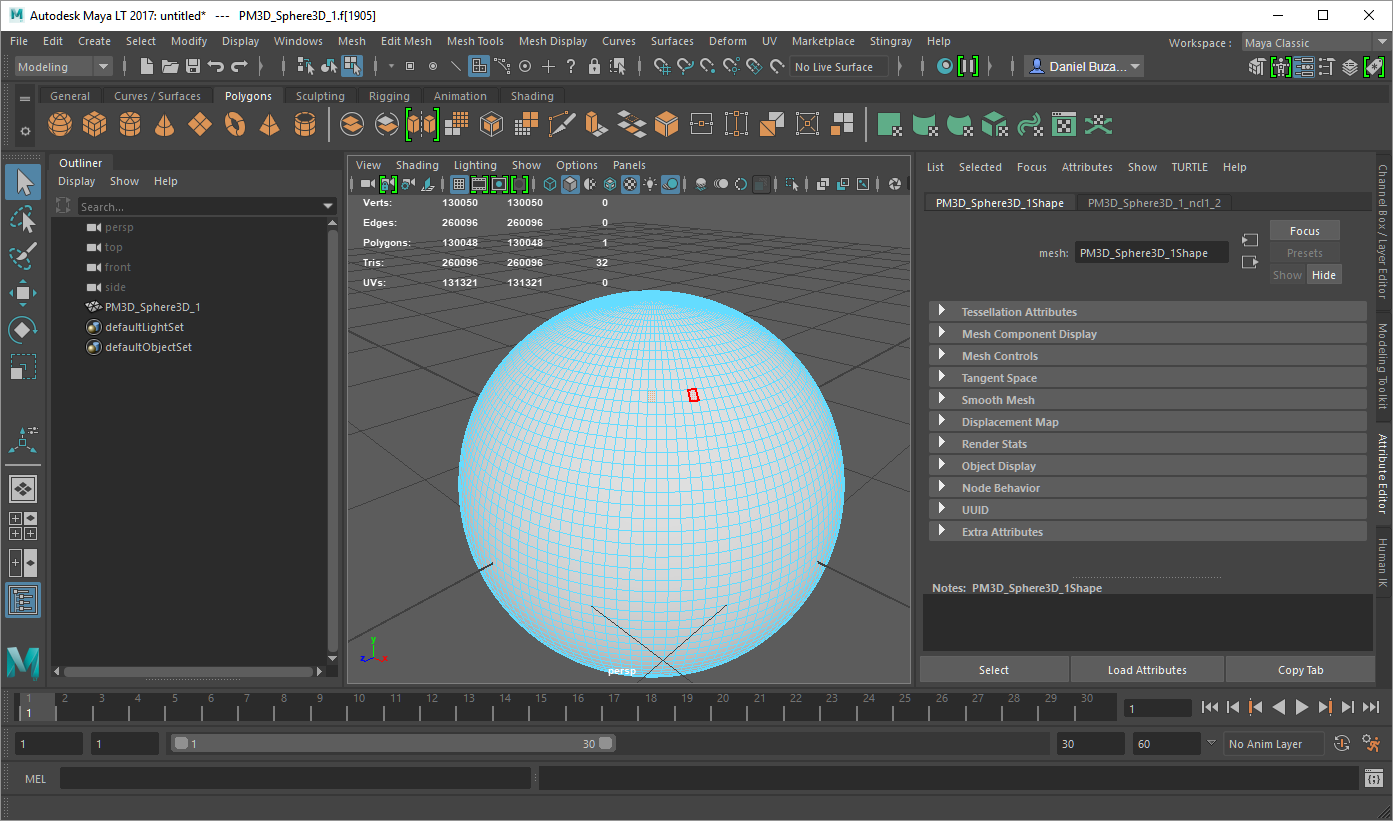Click the Hide button in Attribute Editor
This screenshot has height=821, width=1393.
[x=1323, y=275]
